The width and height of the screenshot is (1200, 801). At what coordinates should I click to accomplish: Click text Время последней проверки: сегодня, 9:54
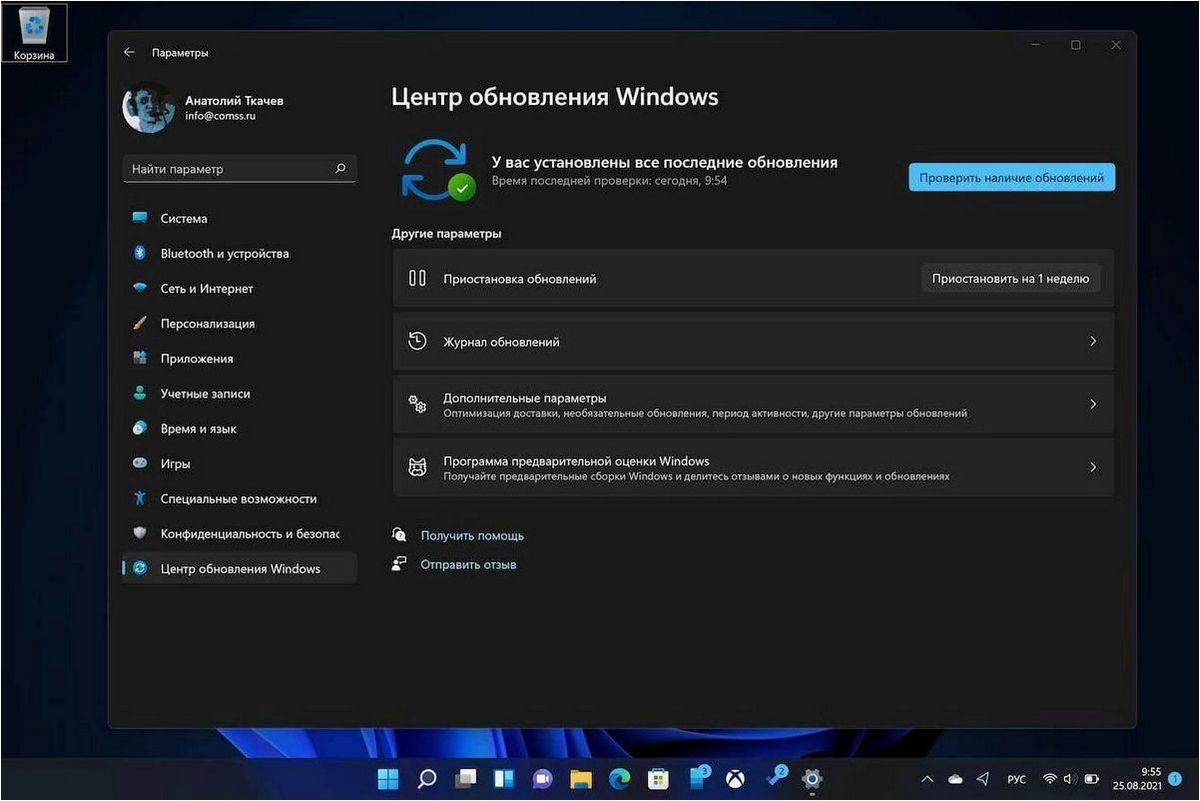(x=609, y=181)
